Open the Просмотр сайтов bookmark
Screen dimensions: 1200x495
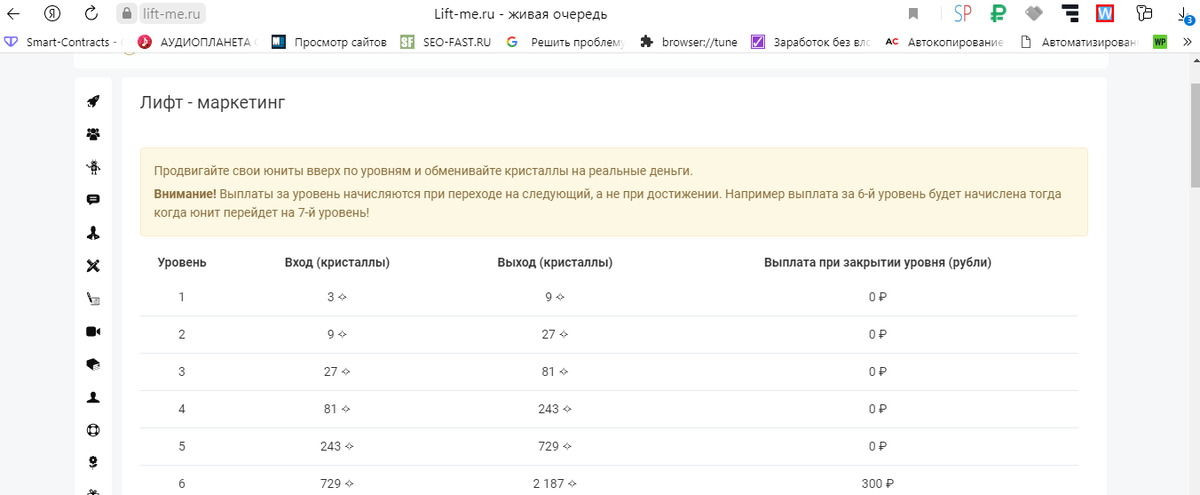pos(329,42)
